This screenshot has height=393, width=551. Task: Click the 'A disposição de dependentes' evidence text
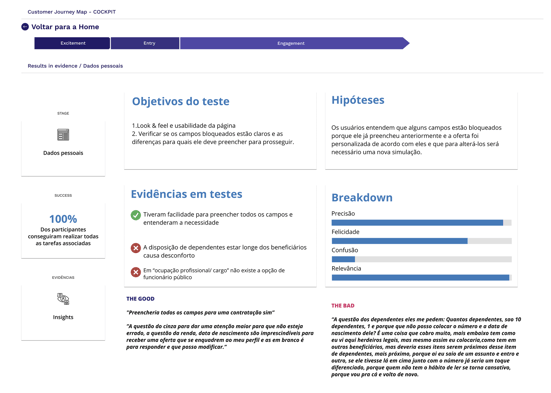pos(225,251)
